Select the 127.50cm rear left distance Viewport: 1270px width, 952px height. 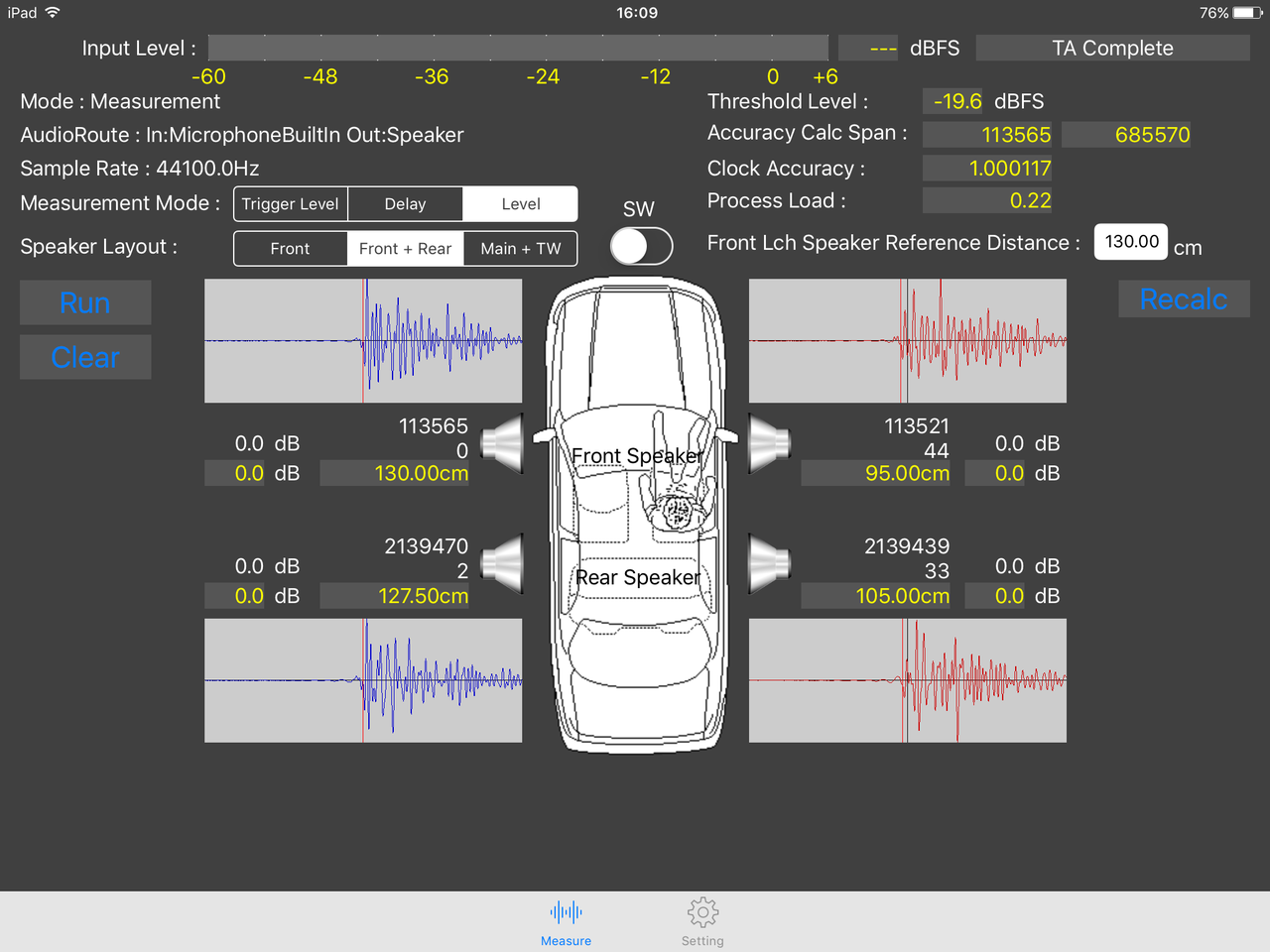[x=395, y=596]
